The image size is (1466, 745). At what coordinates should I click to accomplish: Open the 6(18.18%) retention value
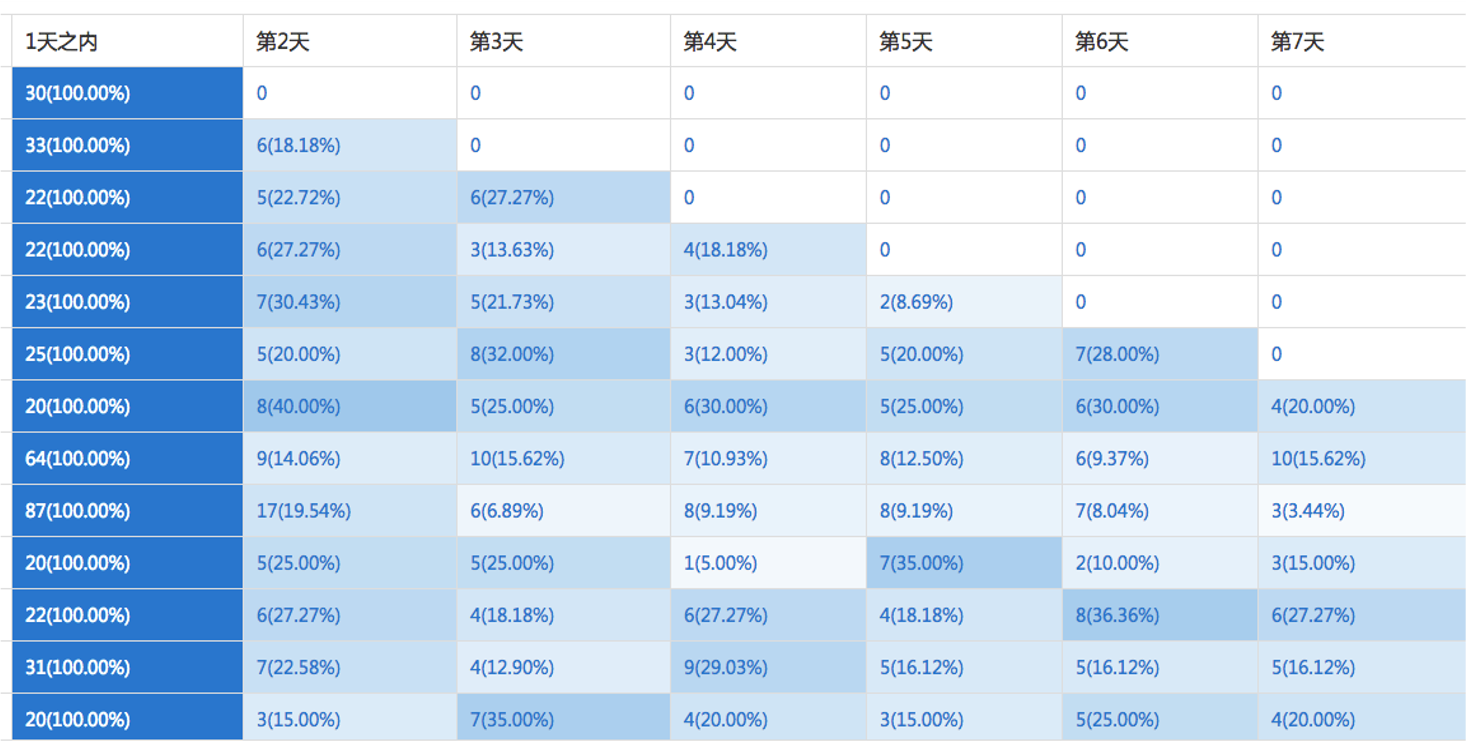pos(298,146)
